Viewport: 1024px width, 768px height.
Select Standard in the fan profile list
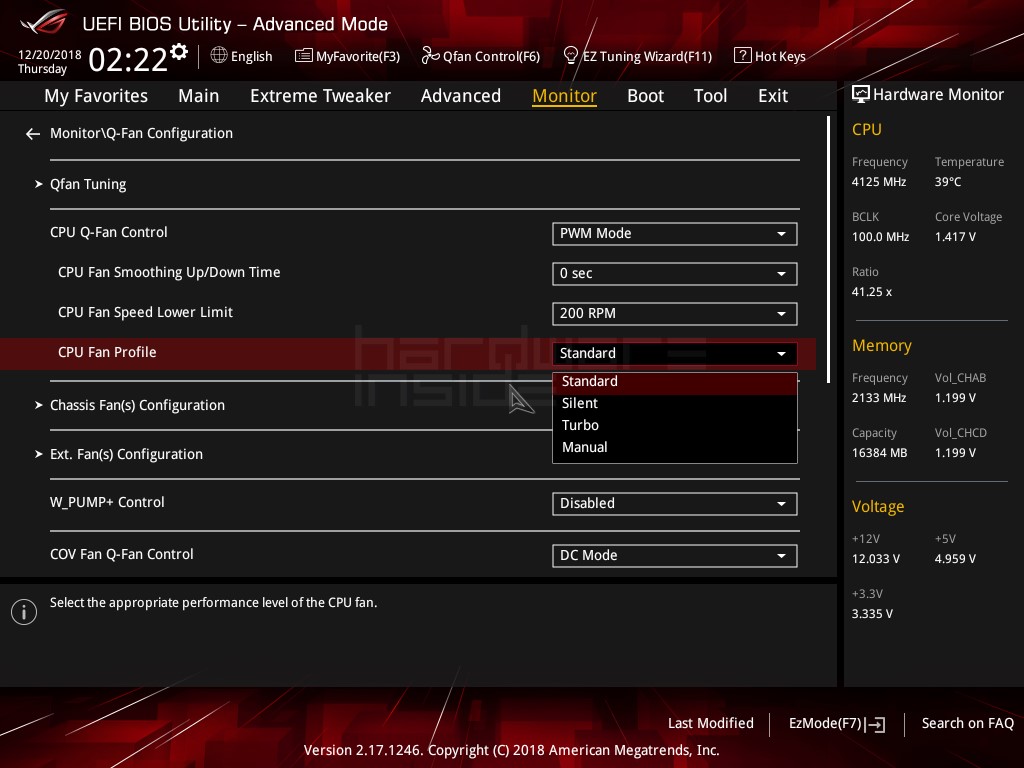[675, 381]
